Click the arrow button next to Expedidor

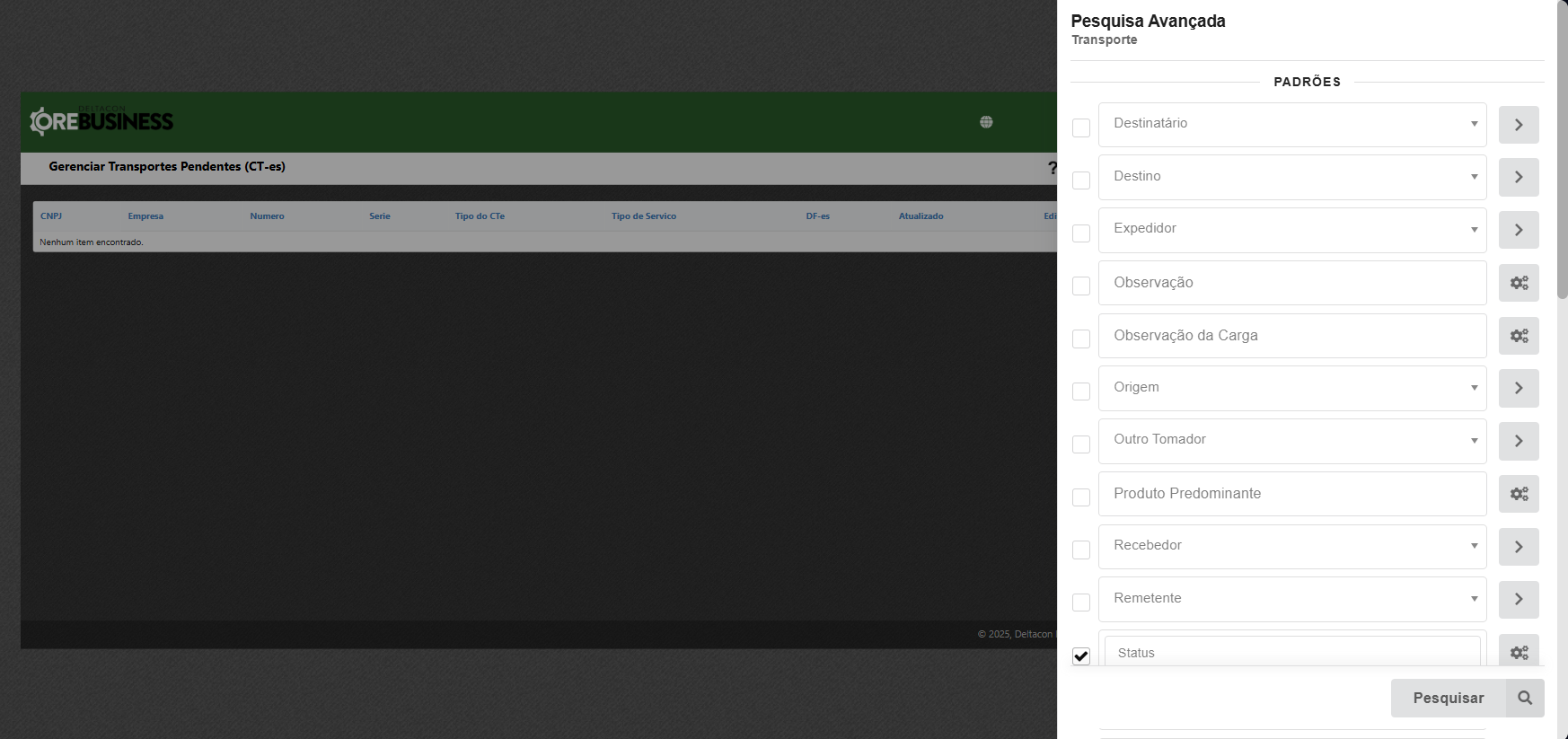pos(1519,230)
